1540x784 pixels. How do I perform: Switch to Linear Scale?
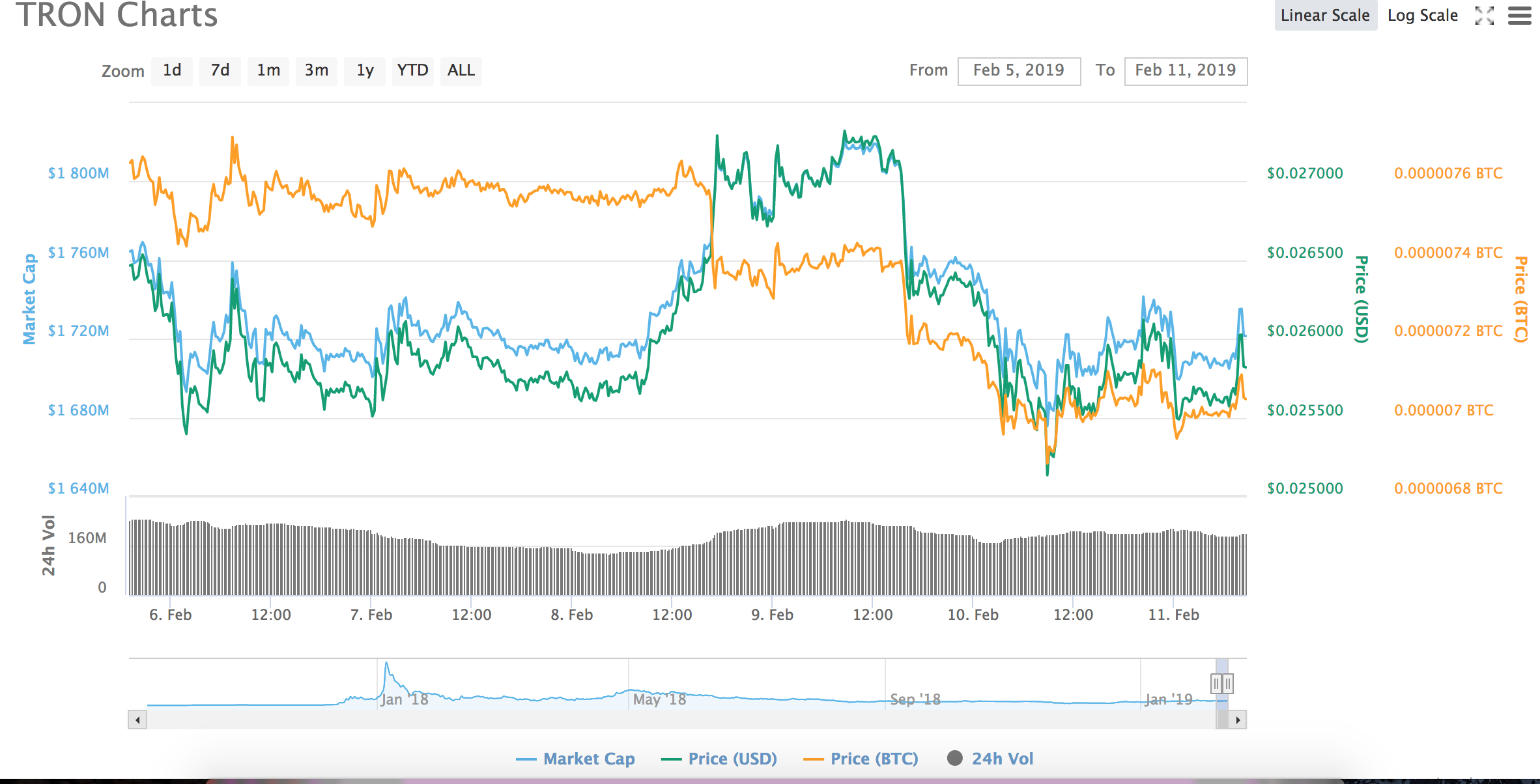1325,15
